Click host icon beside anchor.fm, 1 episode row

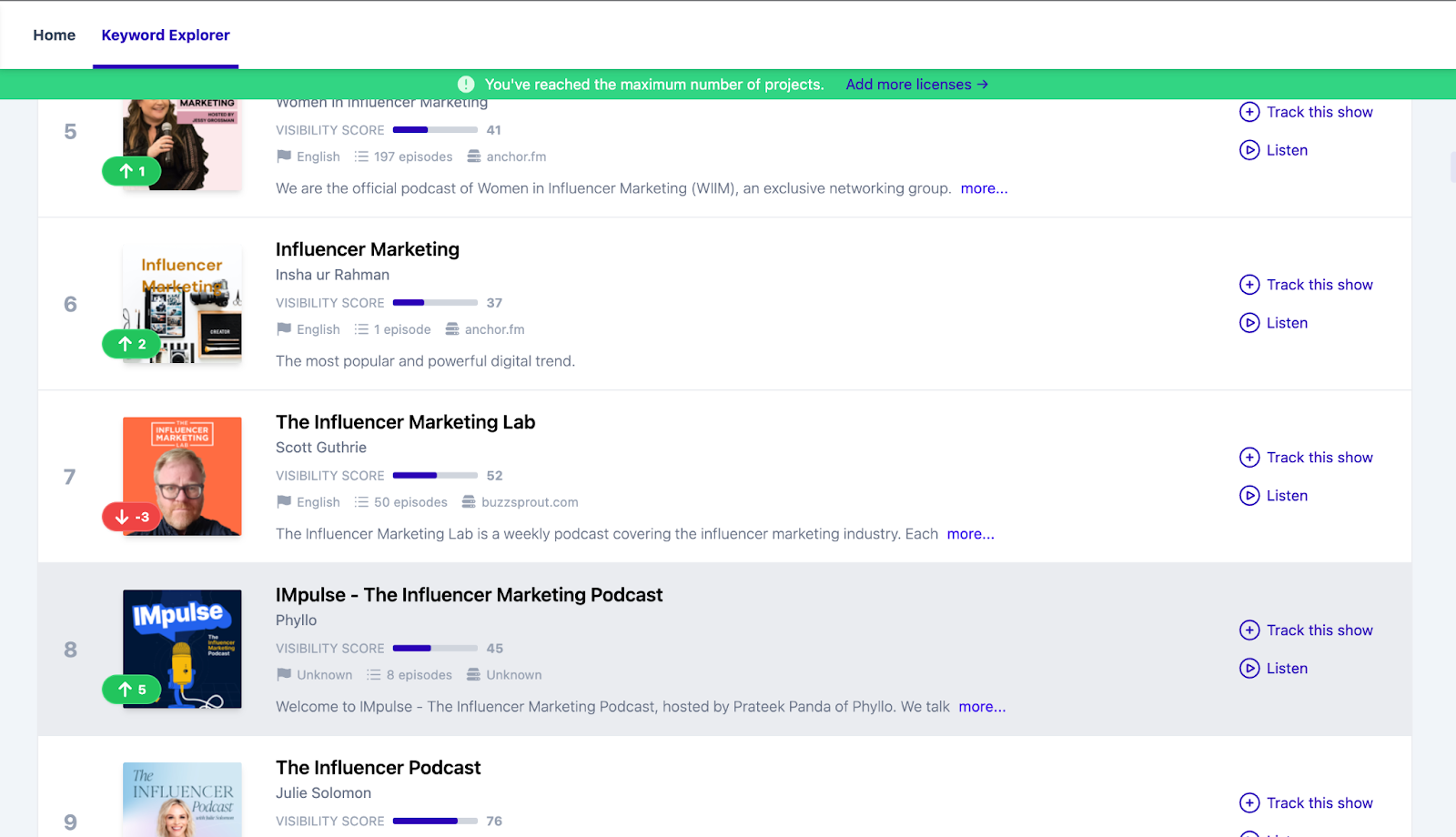click(452, 329)
